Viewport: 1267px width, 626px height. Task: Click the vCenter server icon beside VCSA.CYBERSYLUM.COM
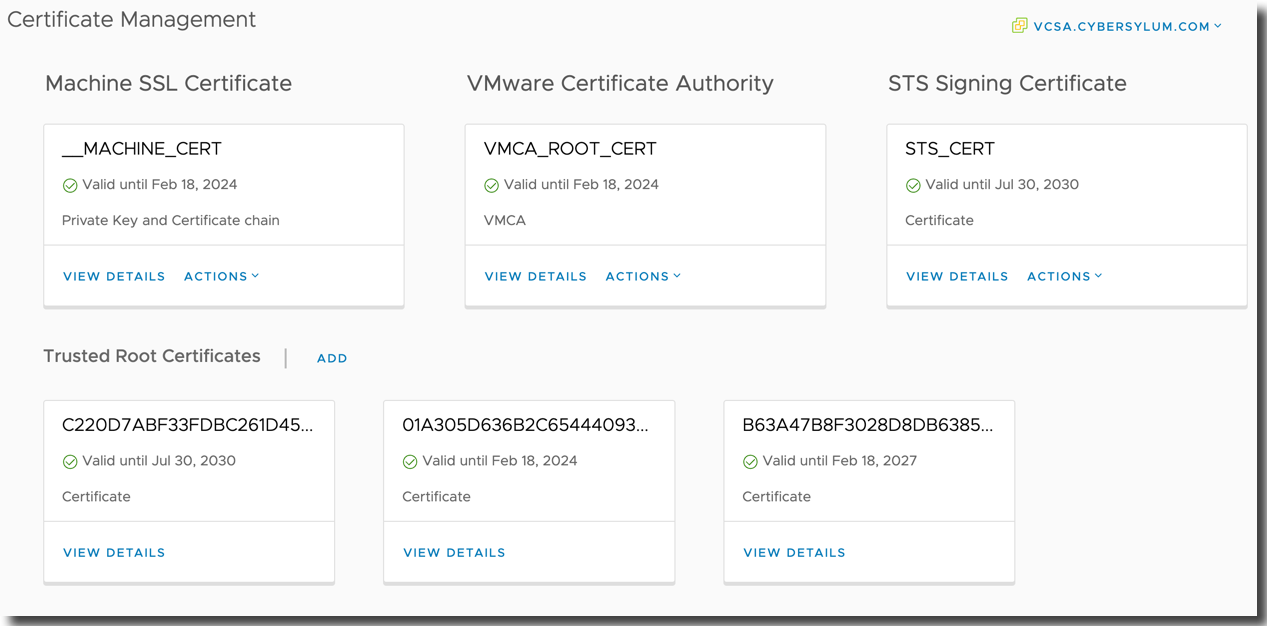click(1019, 26)
